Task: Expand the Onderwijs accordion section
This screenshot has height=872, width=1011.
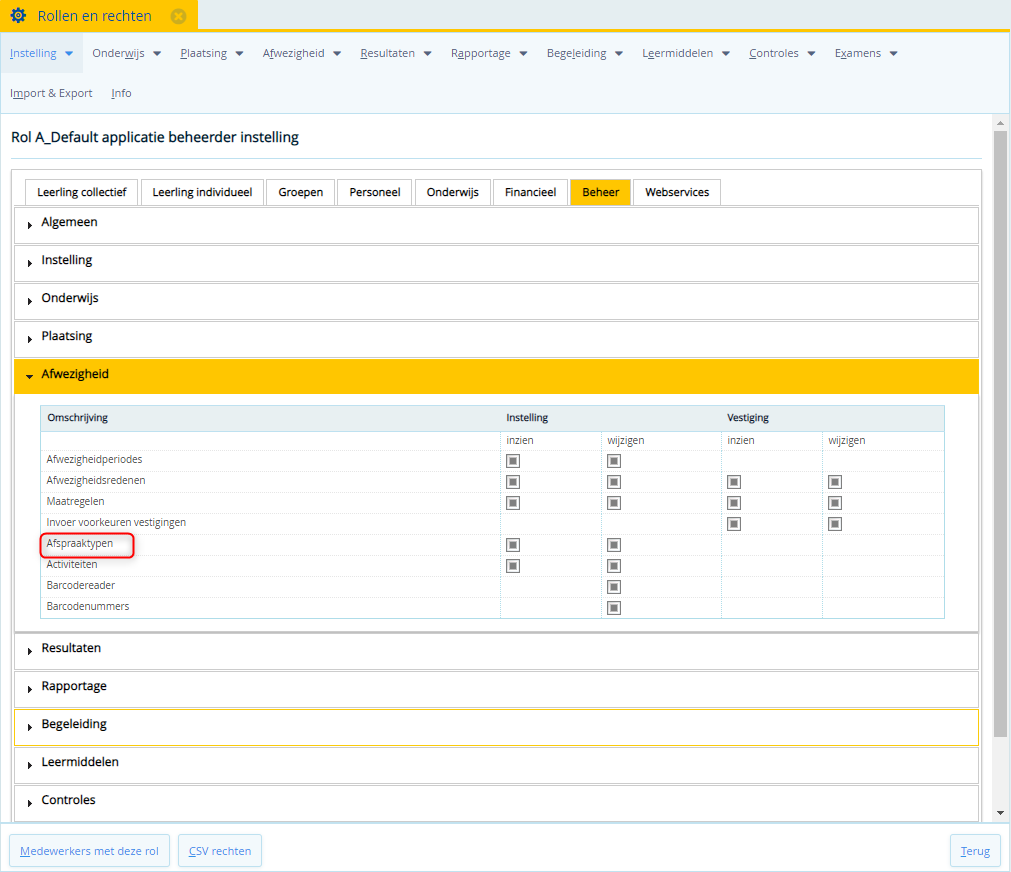Action: point(496,301)
